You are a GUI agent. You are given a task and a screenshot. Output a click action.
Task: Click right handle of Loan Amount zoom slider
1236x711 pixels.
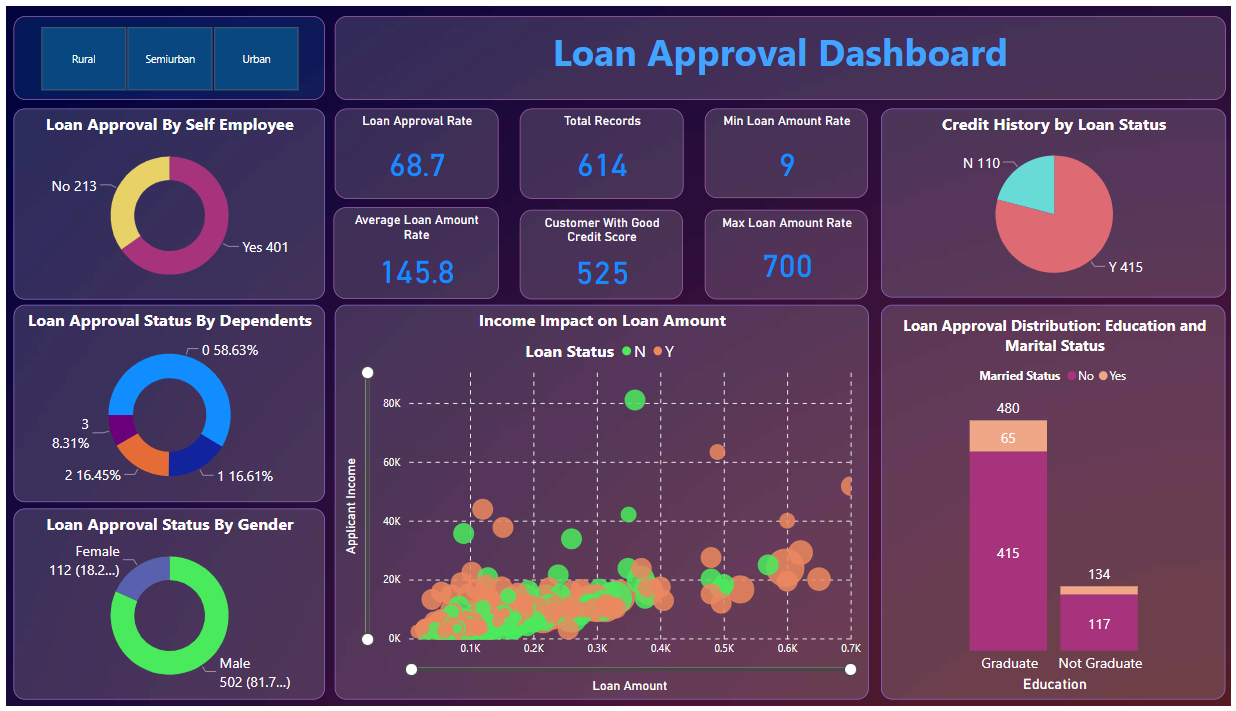(x=851, y=670)
